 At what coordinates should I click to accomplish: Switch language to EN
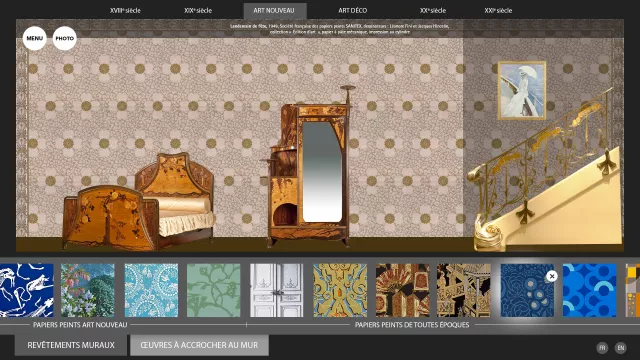click(621, 348)
